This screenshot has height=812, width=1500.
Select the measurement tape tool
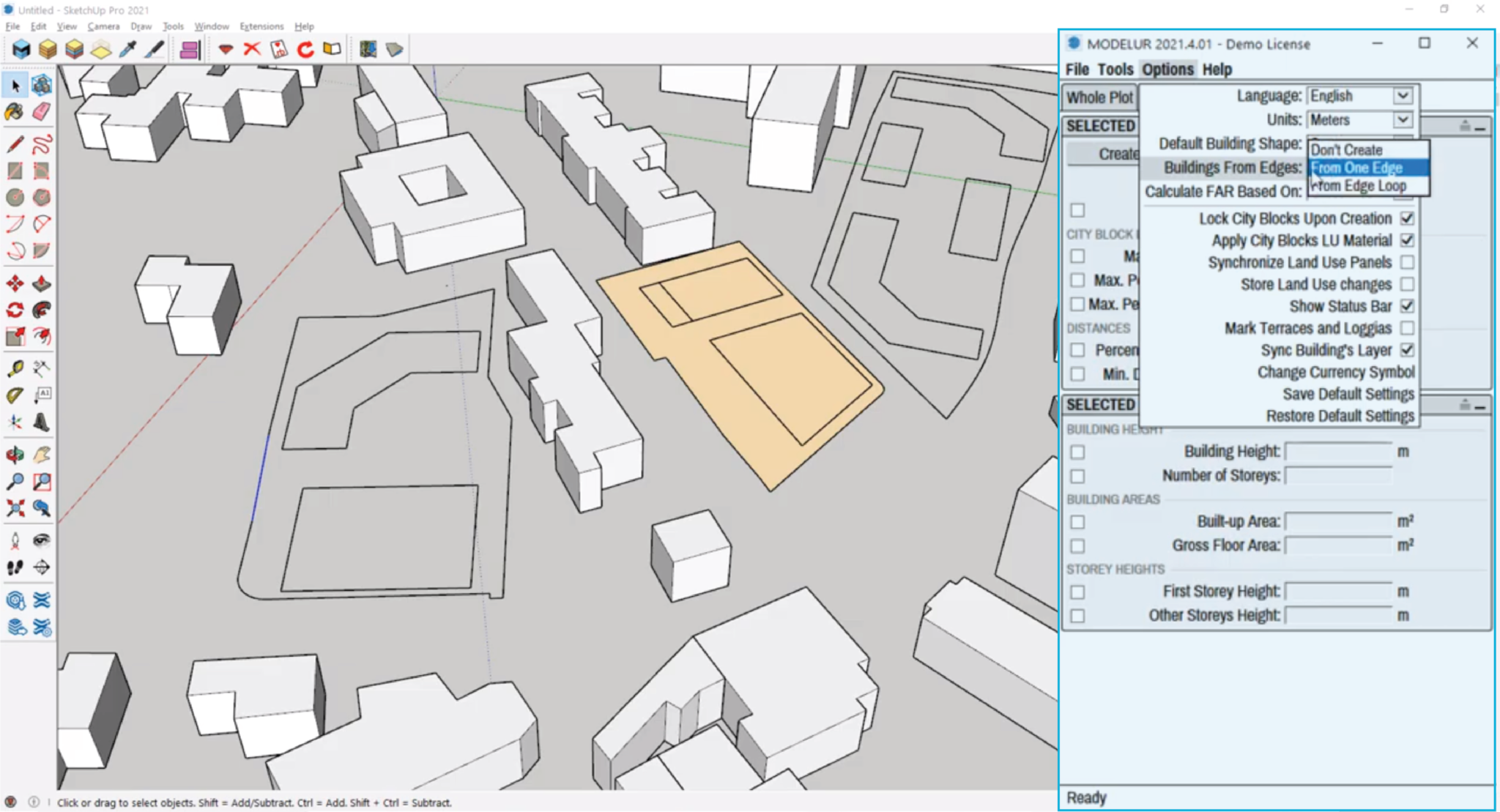click(x=16, y=369)
